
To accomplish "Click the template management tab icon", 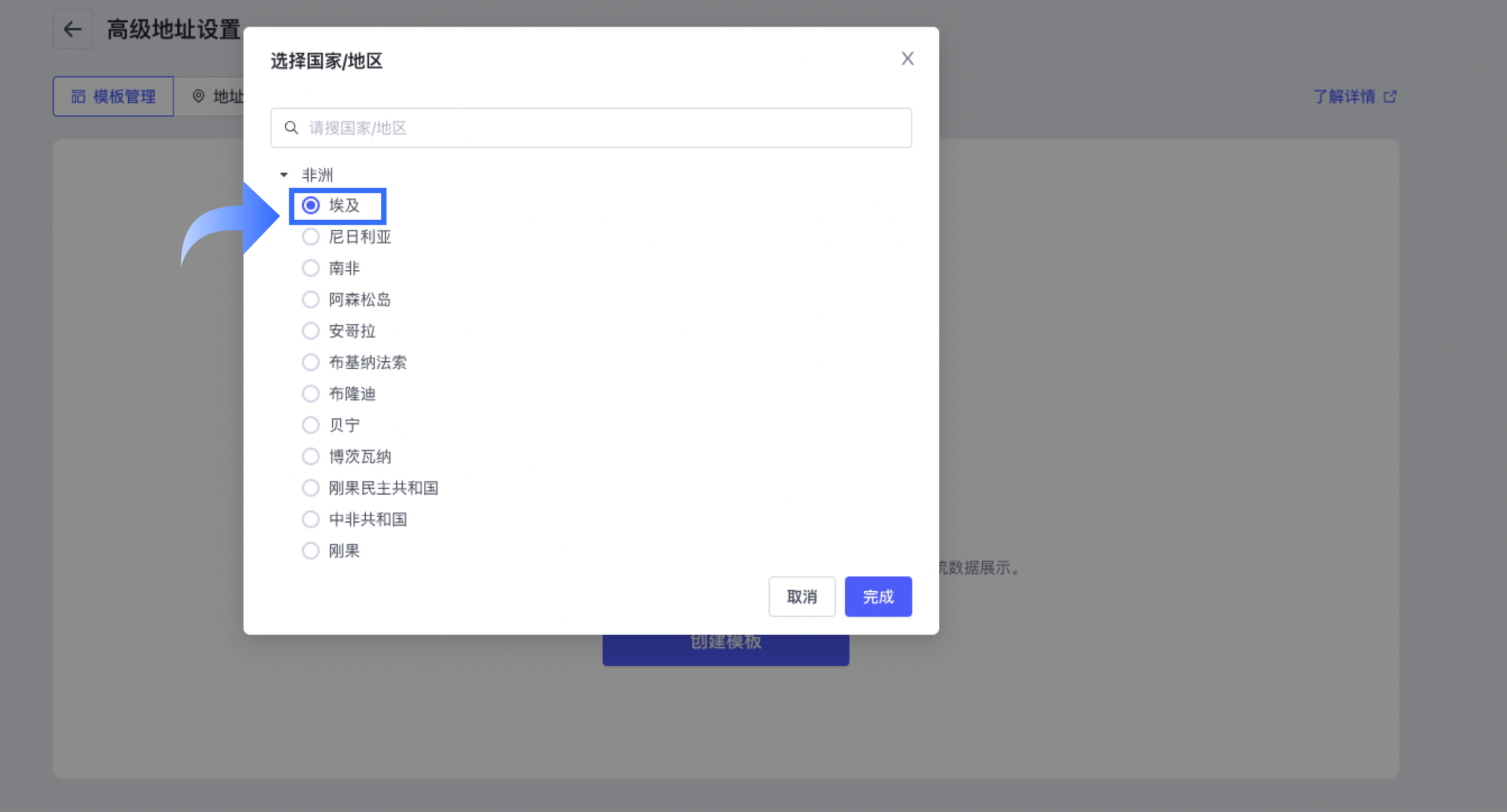I will (x=78, y=97).
